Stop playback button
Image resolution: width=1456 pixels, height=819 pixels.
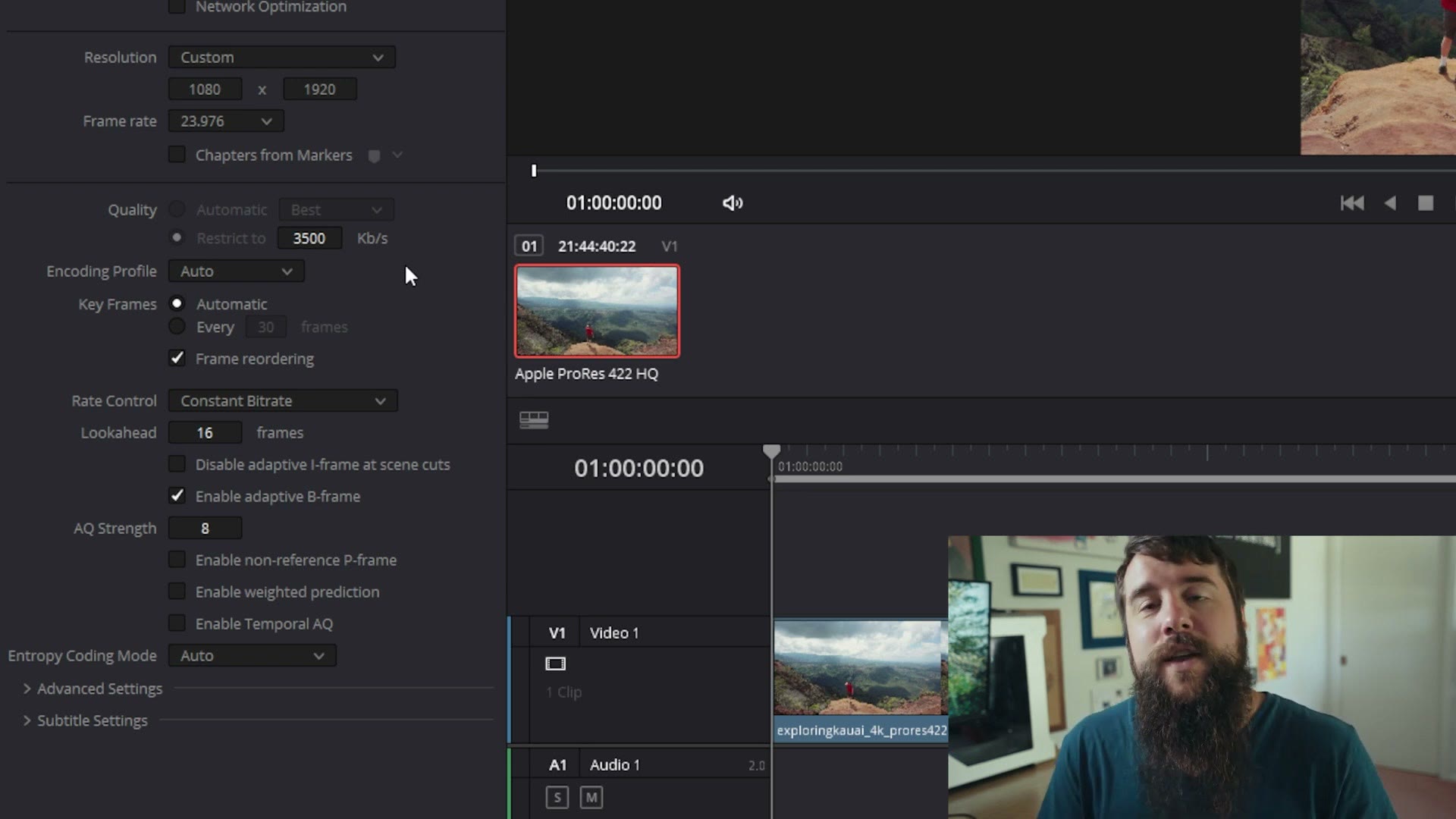pyautogui.click(x=1426, y=203)
